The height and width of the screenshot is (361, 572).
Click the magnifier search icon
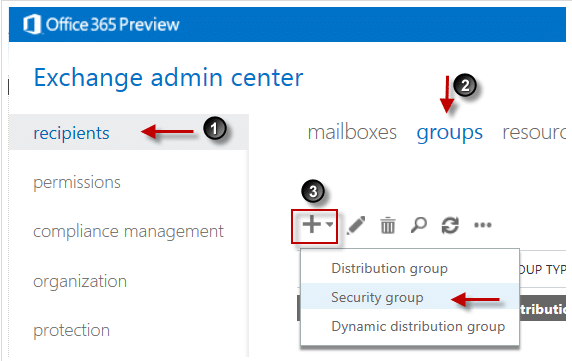(x=418, y=225)
